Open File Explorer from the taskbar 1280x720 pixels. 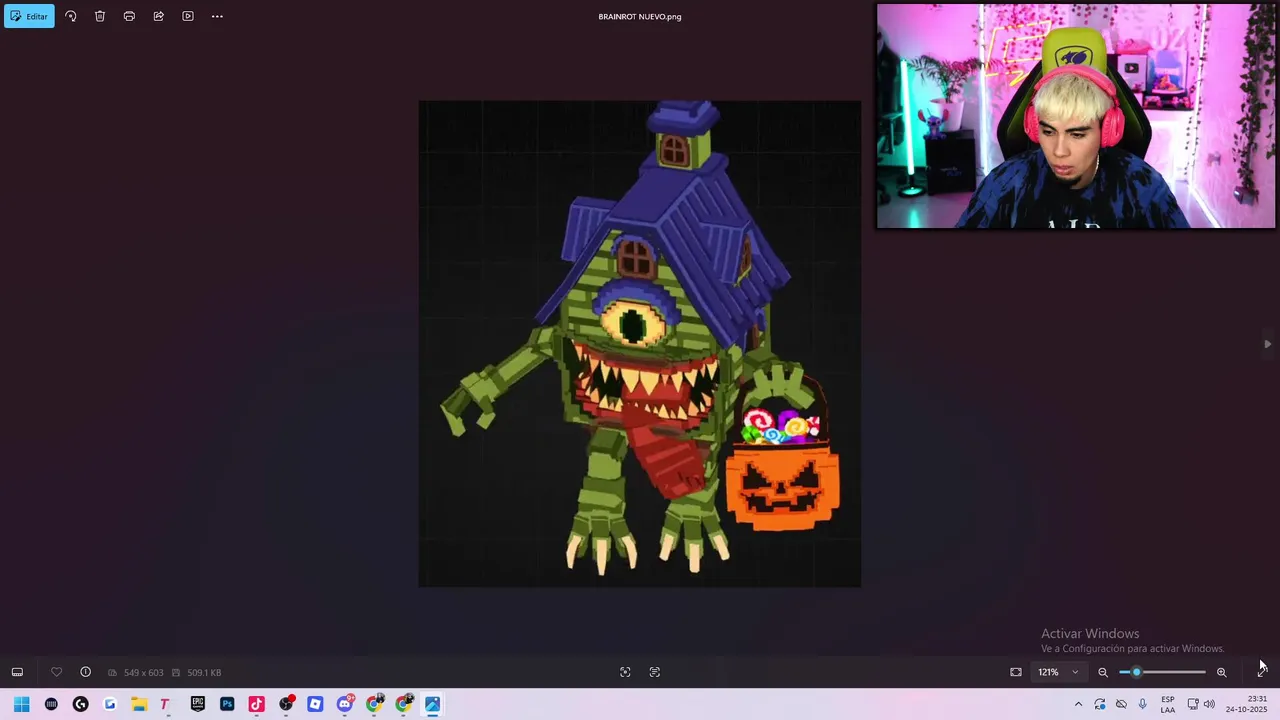[139, 704]
